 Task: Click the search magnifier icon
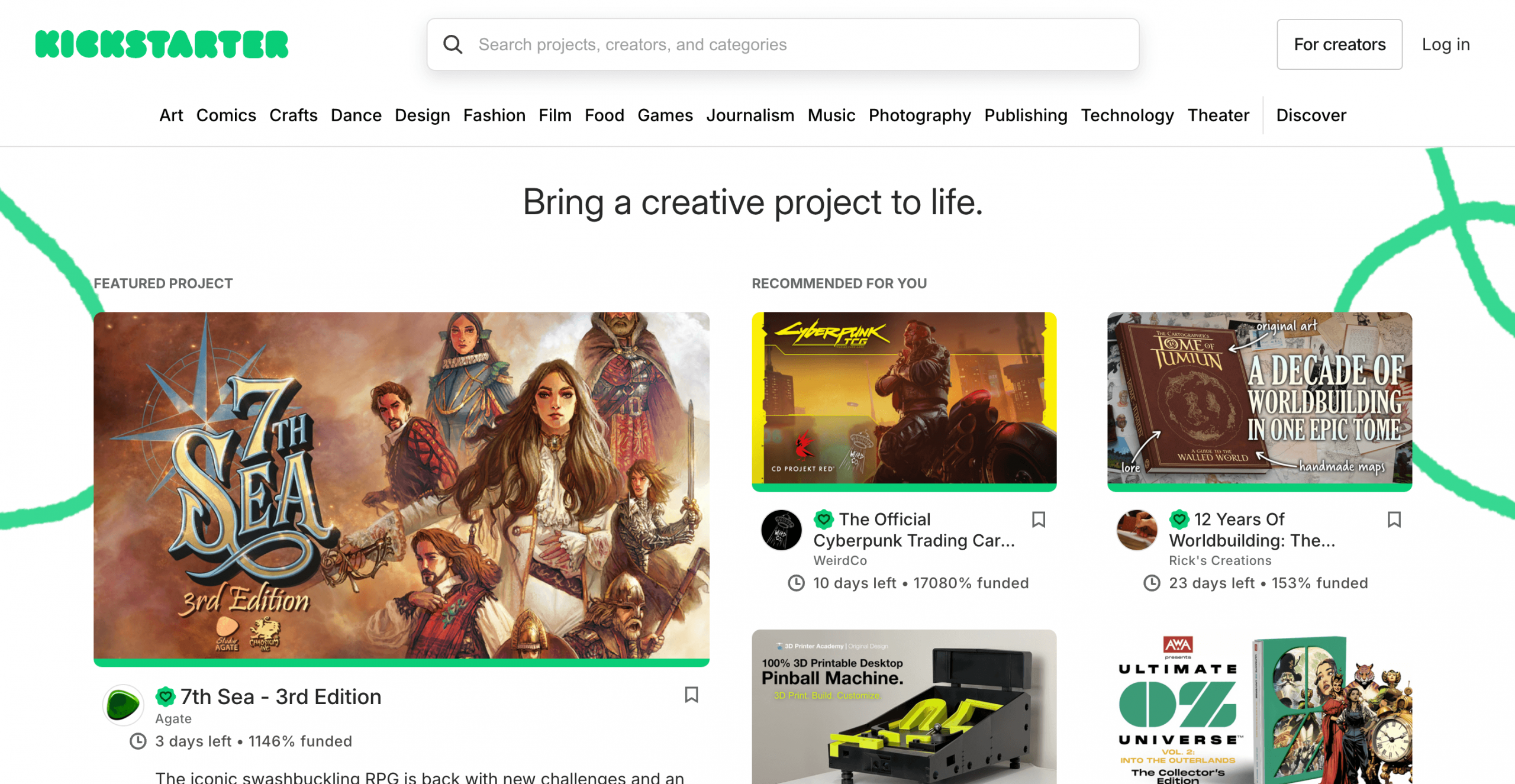(x=453, y=44)
